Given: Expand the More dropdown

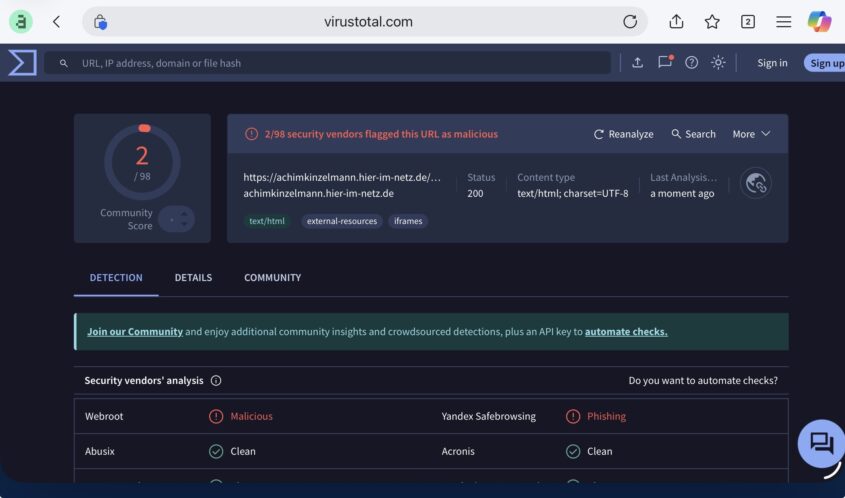Looking at the screenshot, I should click(x=751, y=134).
